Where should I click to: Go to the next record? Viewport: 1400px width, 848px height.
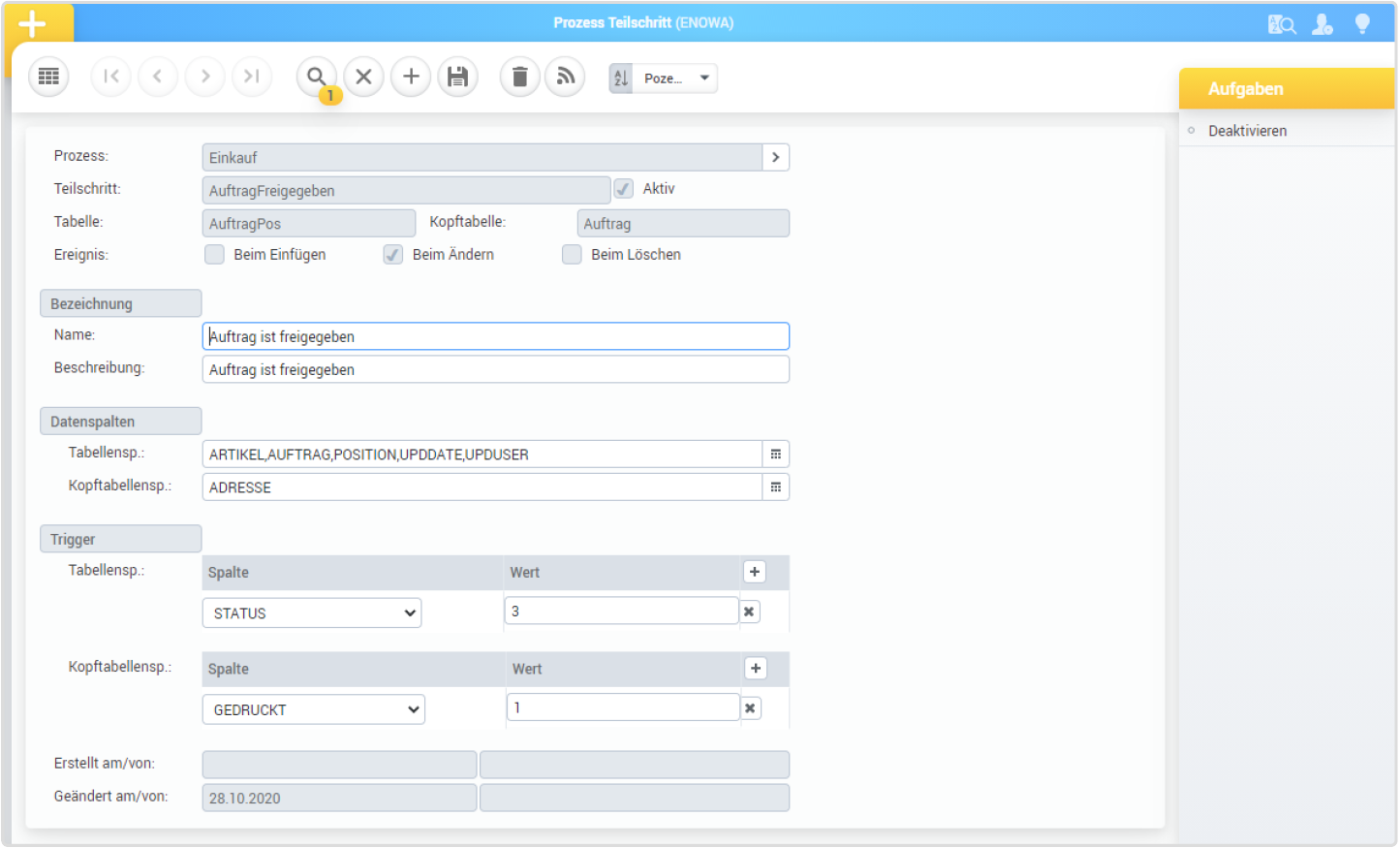[x=204, y=77]
